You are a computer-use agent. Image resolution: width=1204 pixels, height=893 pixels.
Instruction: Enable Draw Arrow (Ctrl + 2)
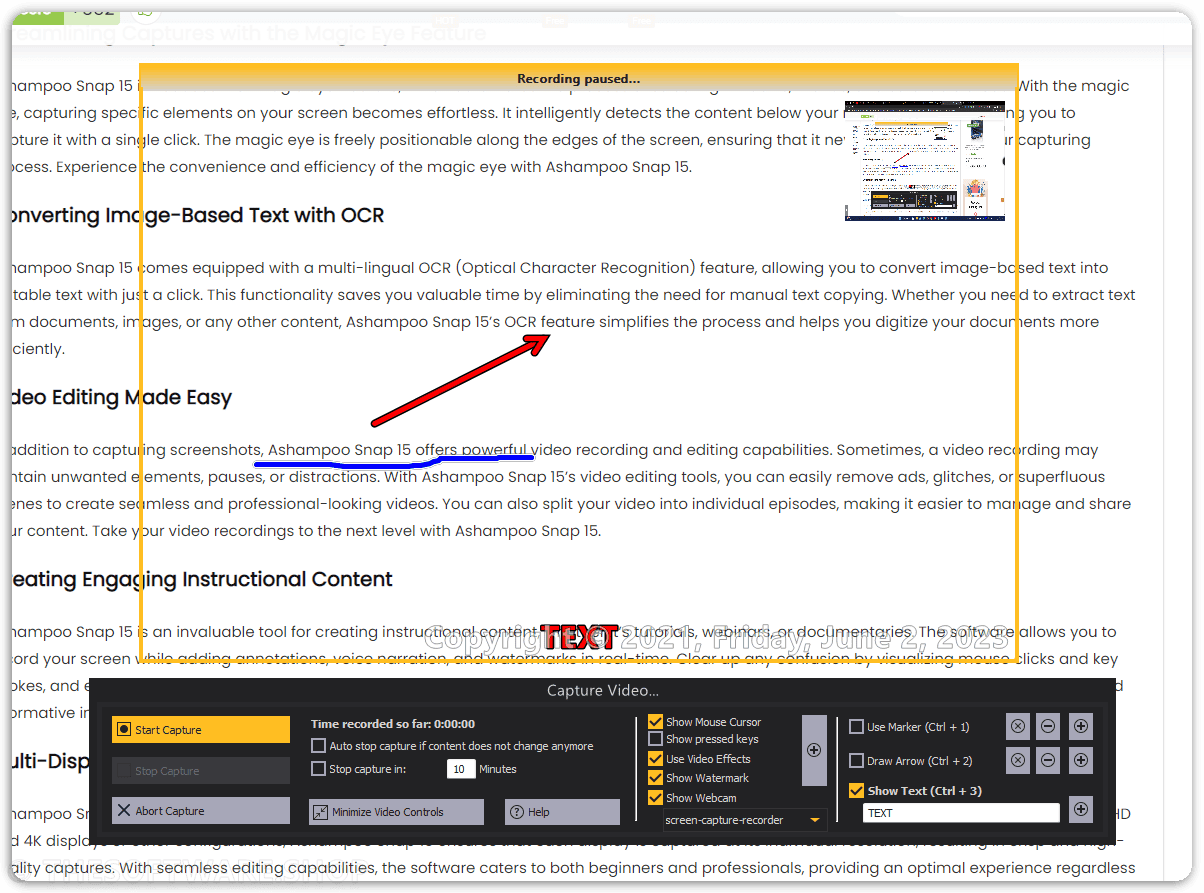pyautogui.click(x=857, y=761)
